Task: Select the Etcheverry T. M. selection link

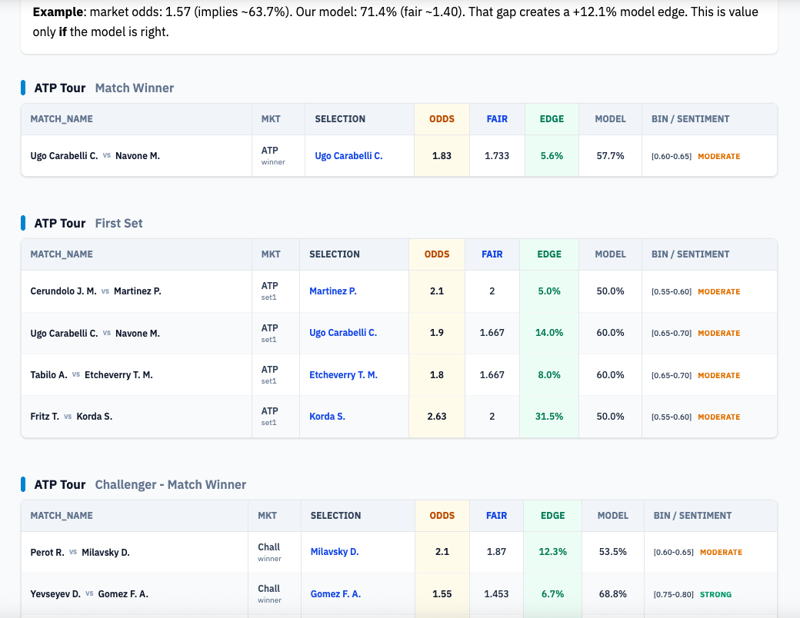Action: tap(343, 375)
